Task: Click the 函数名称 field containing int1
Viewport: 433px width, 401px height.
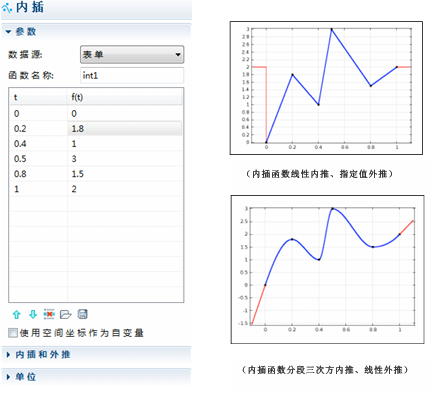Action: tap(132, 76)
